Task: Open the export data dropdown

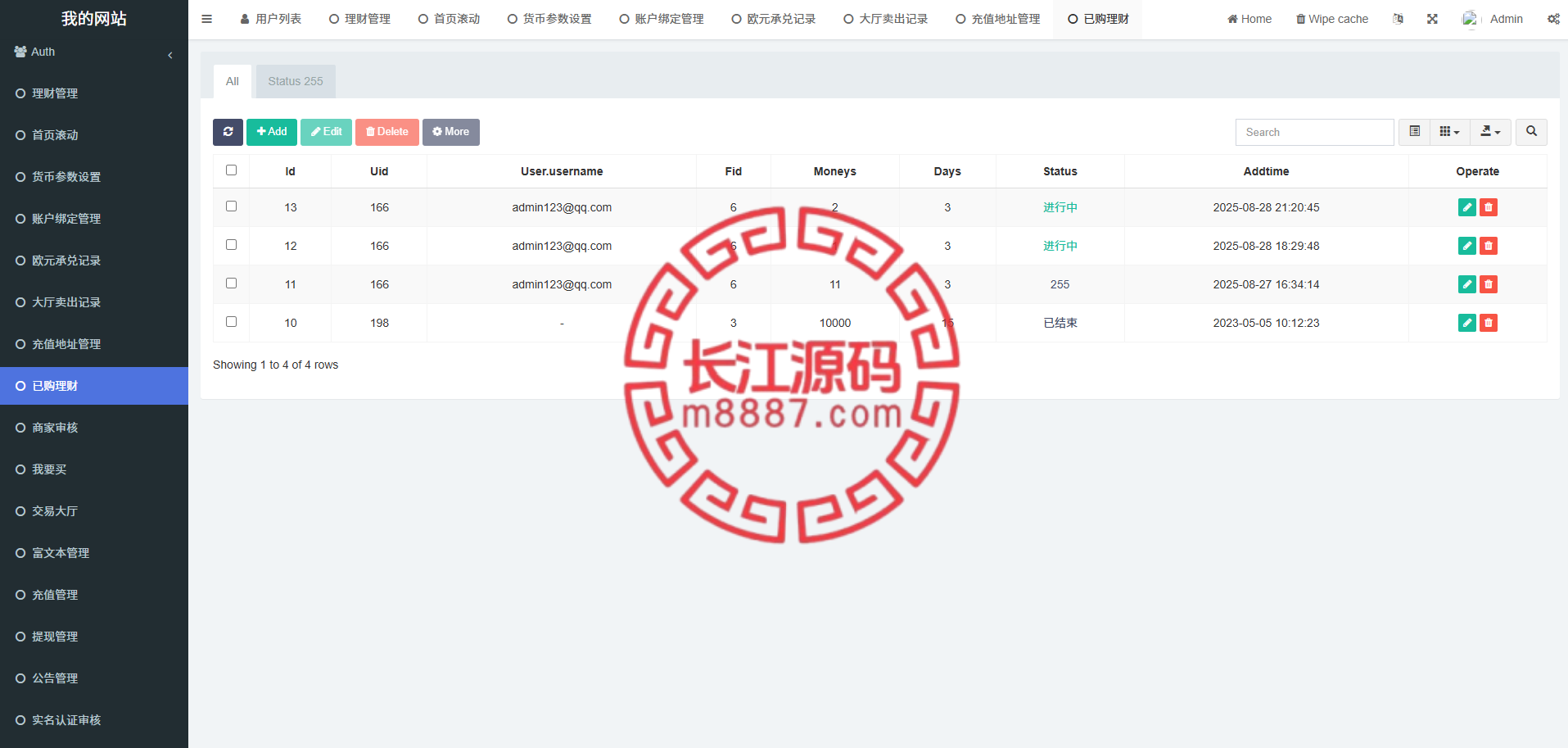Action: (x=1490, y=132)
